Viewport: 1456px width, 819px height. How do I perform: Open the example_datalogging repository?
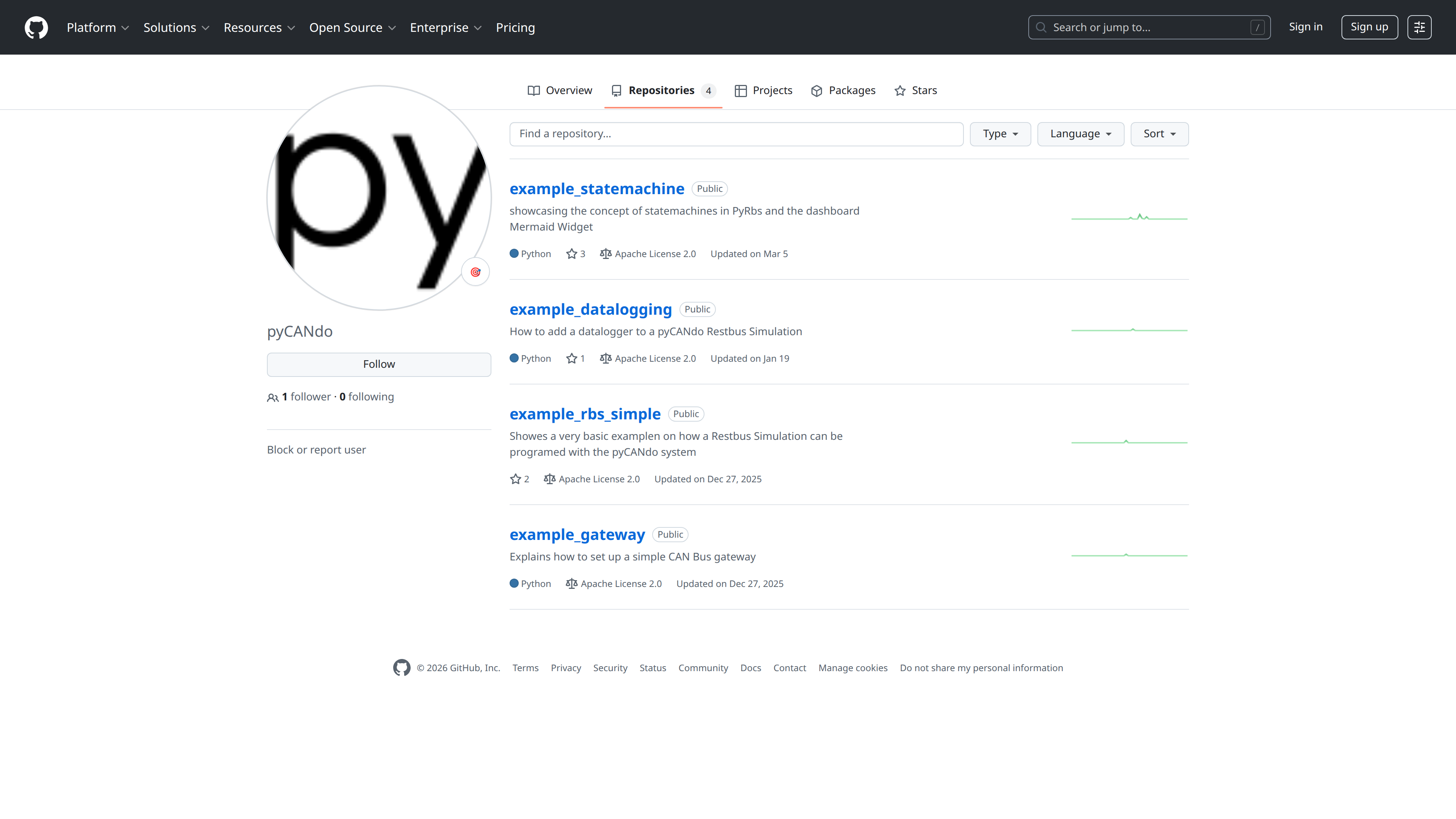[590, 309]
